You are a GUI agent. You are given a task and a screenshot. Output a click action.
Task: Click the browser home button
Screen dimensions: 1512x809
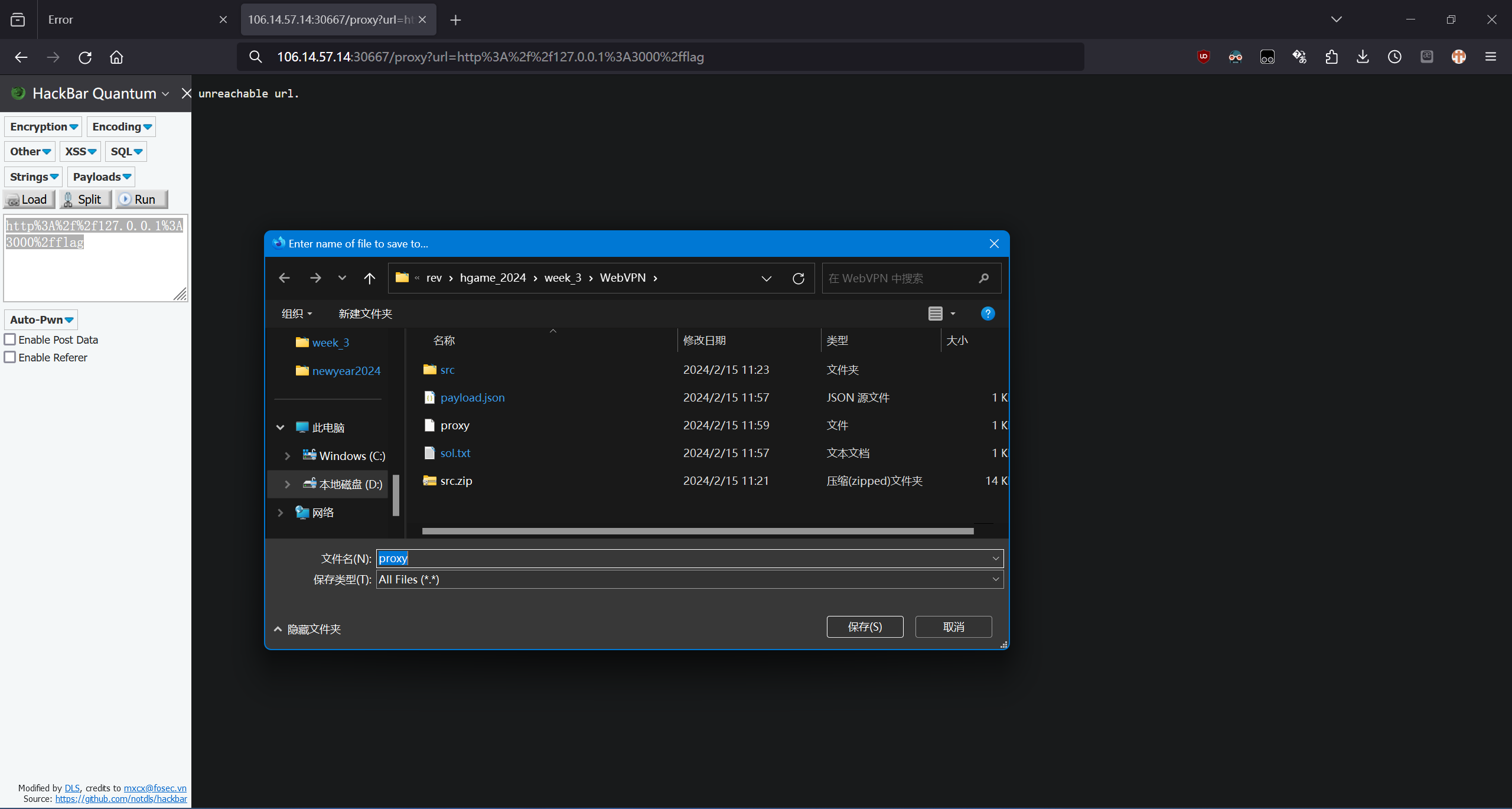pos(116,57)
